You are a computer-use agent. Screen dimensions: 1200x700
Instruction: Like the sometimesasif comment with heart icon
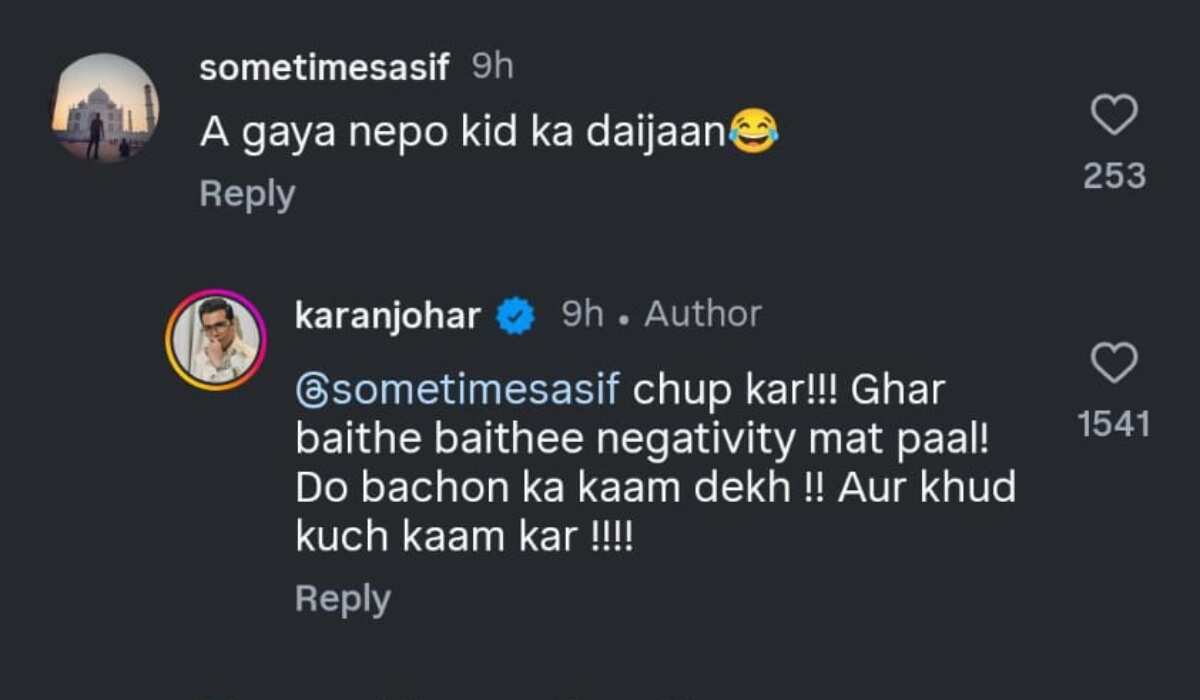[1113, 116]
